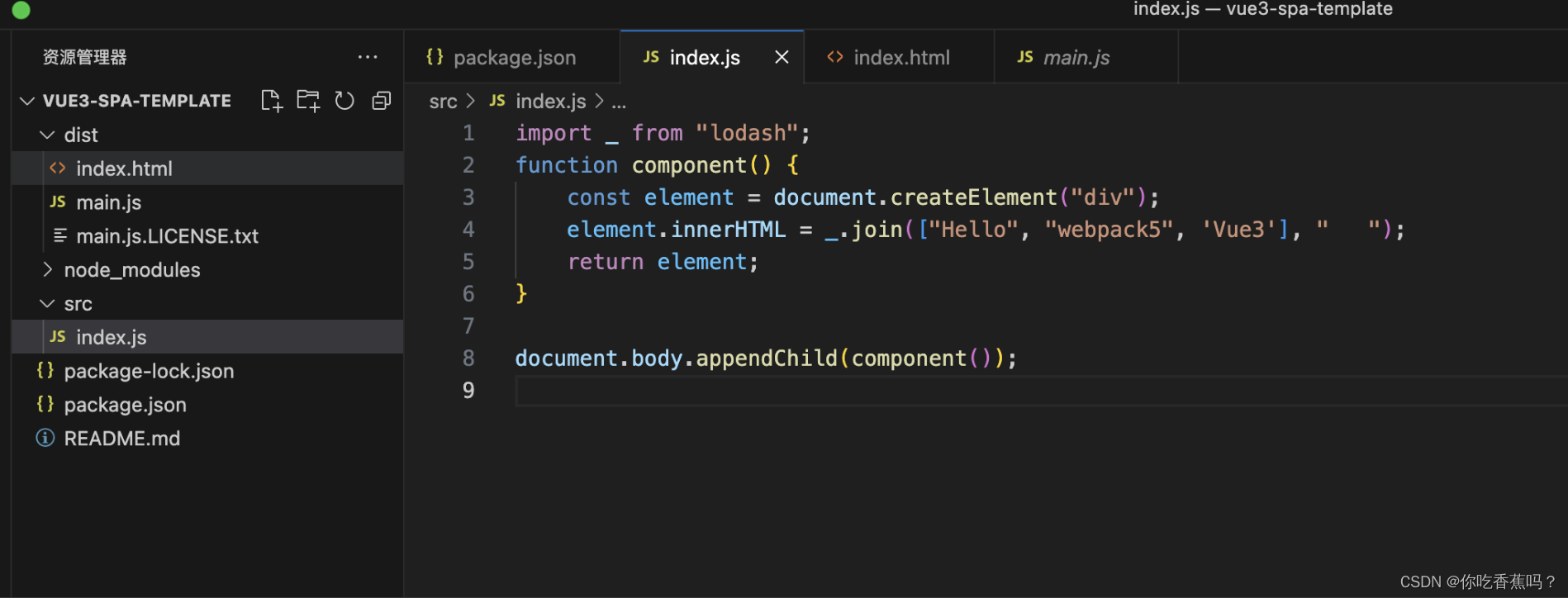This screenshot has width=1568, height=598.
Task: Click line number 5 in gutter
Action: 468,262
